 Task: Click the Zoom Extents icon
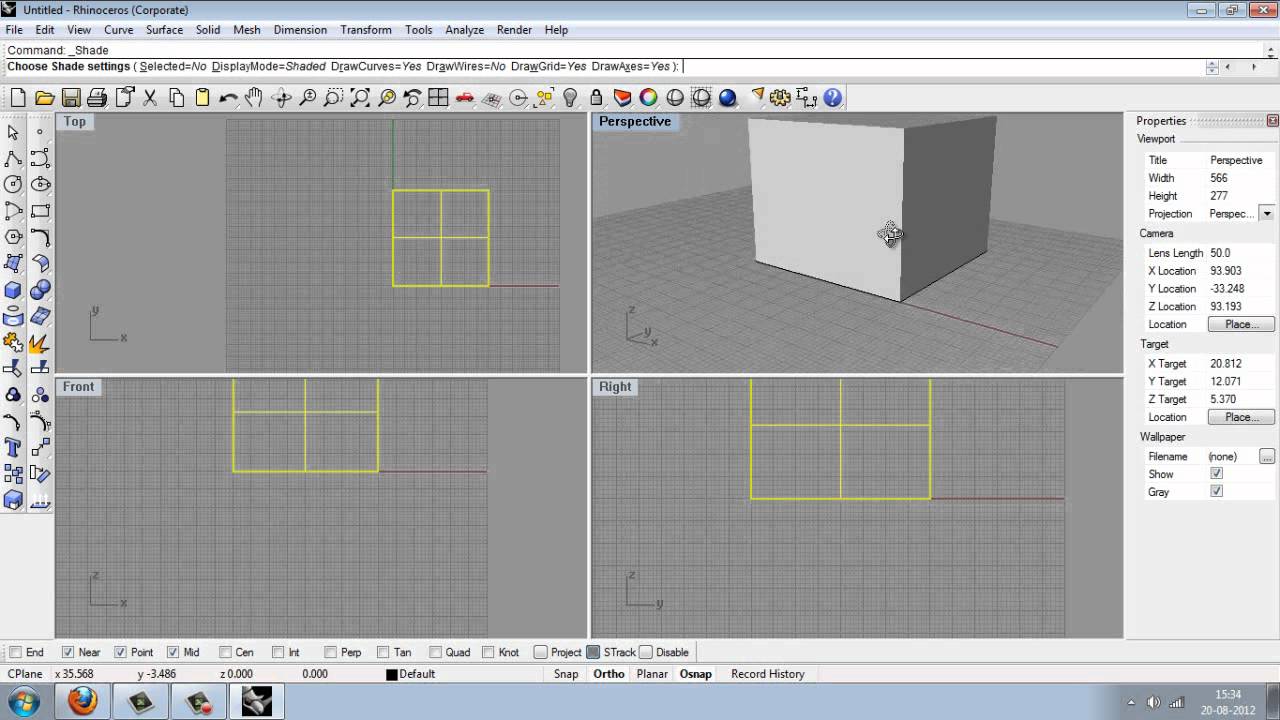(x=360, y=98)
